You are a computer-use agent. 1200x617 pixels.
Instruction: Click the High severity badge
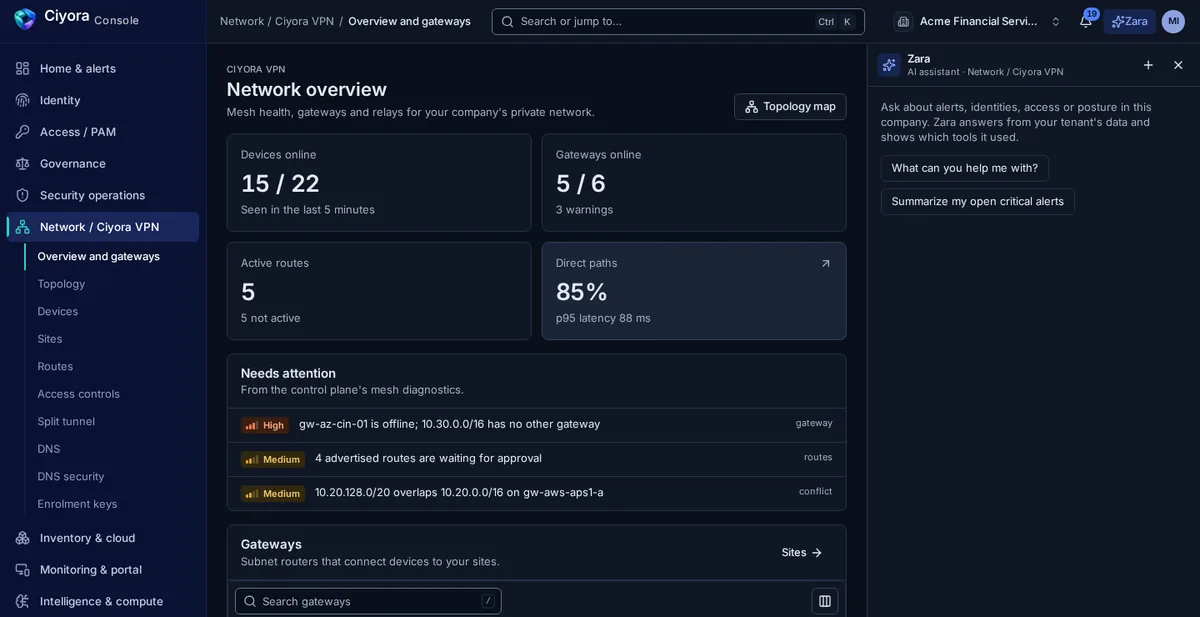pyautogui.click(x=265, y=425)
